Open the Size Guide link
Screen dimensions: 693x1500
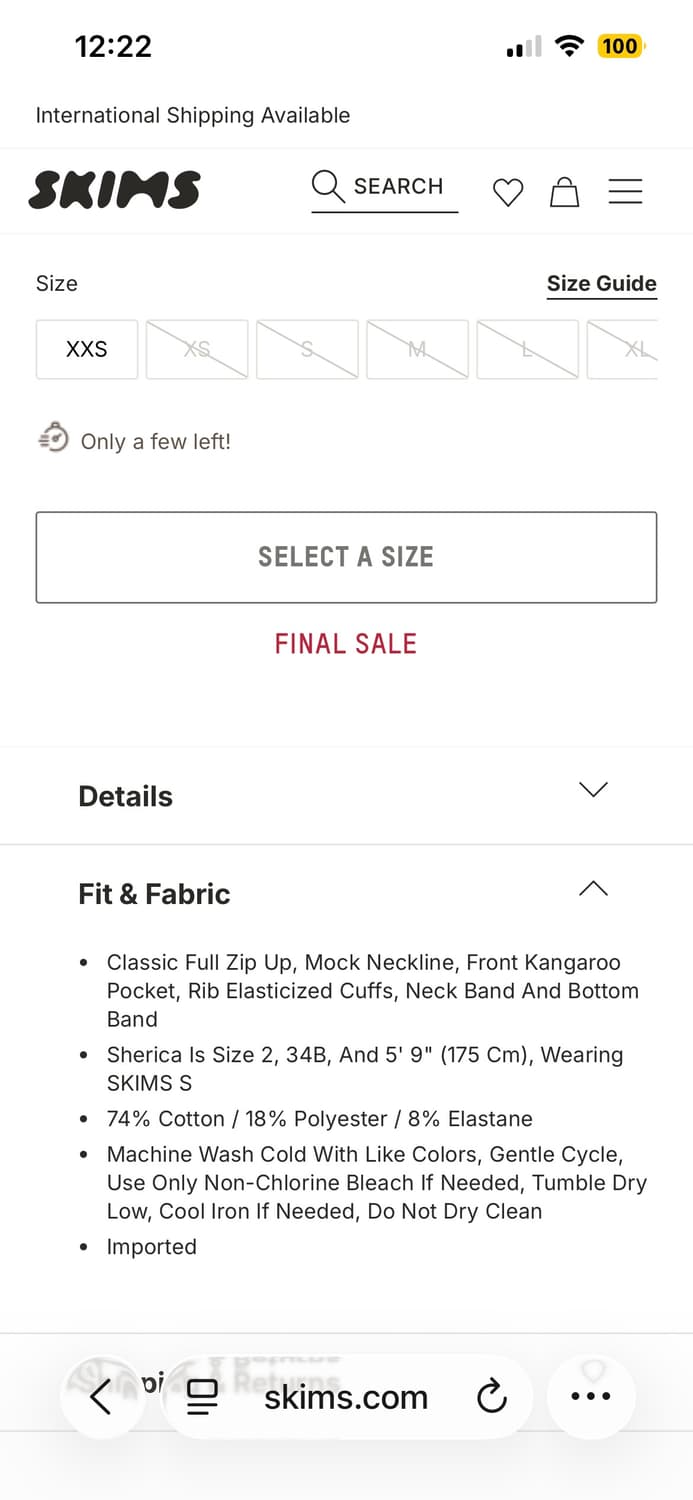click(x=601, y=284)
